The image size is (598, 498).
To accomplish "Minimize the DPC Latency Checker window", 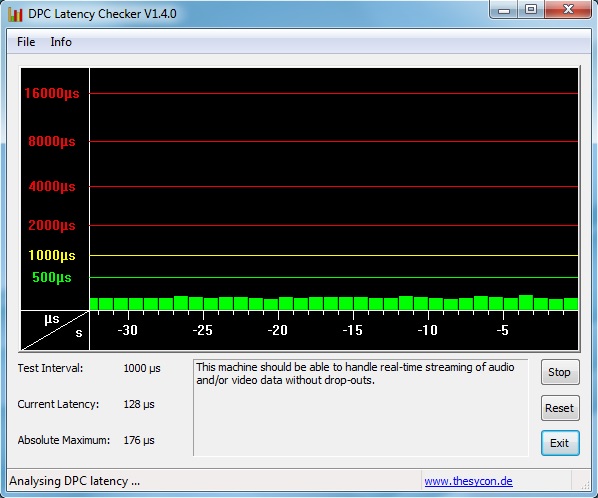I will pyautogui.click(x=504, y=9).
